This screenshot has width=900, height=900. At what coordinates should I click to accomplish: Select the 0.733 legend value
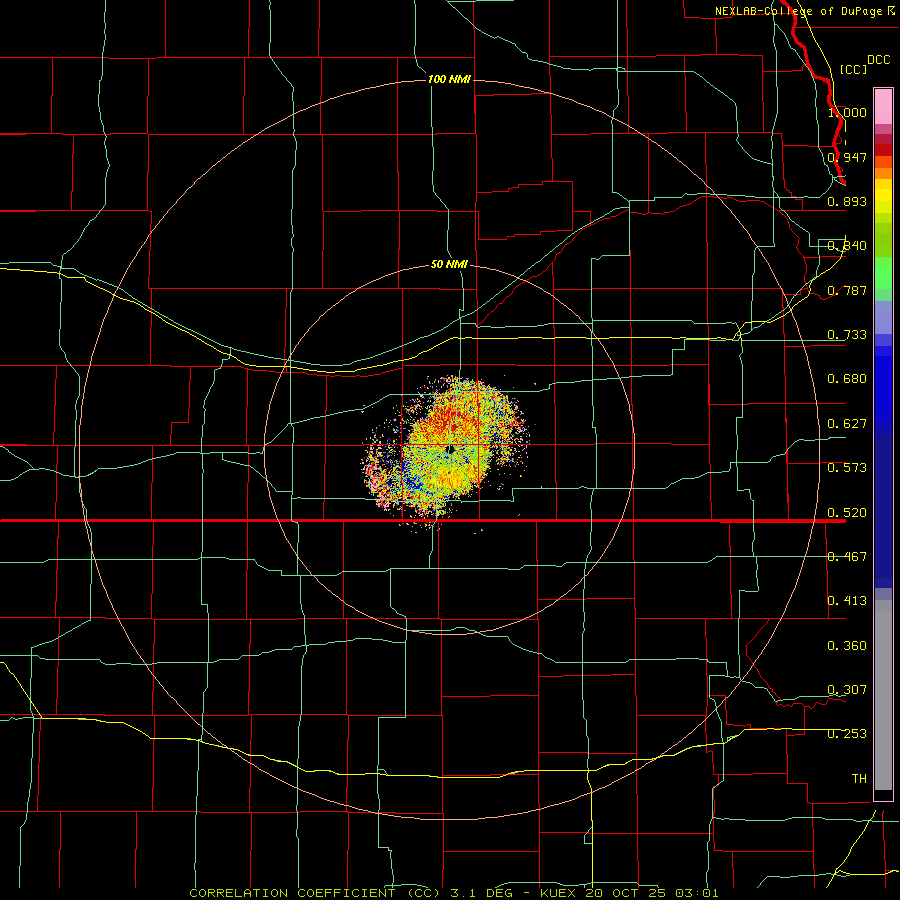tap(847, 335)
